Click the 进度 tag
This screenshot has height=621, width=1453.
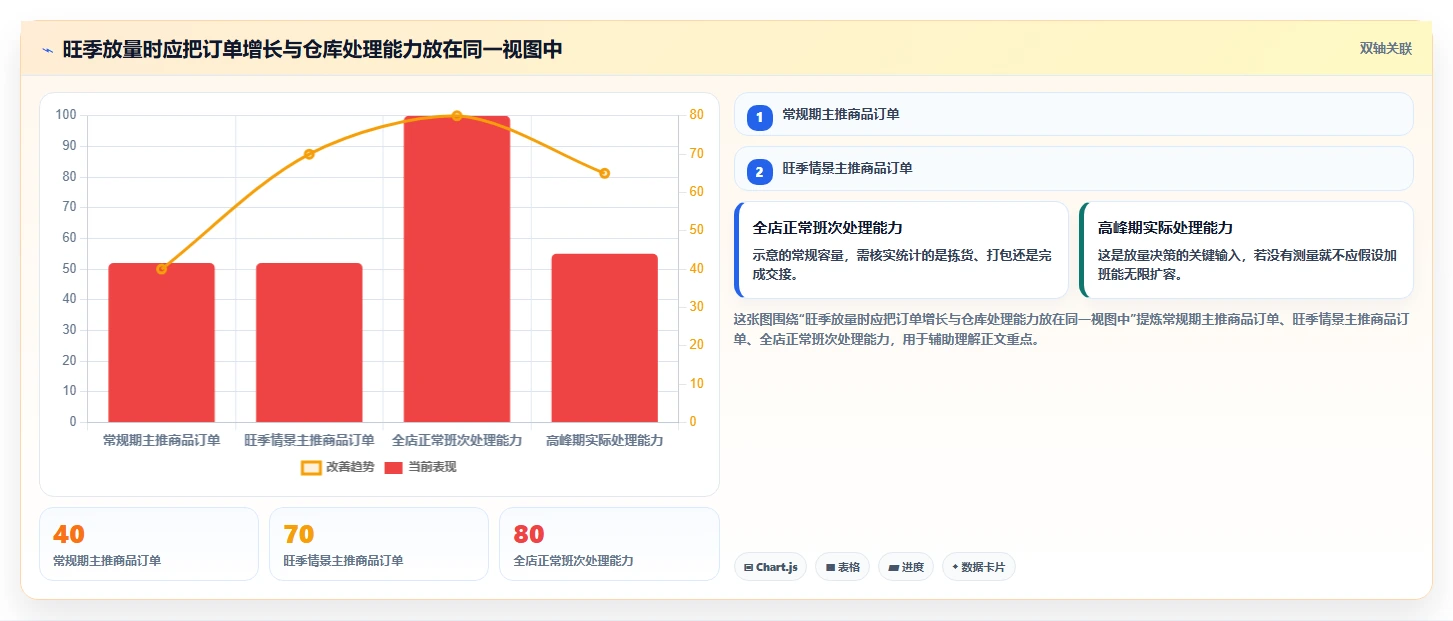[x=906, y=567]
